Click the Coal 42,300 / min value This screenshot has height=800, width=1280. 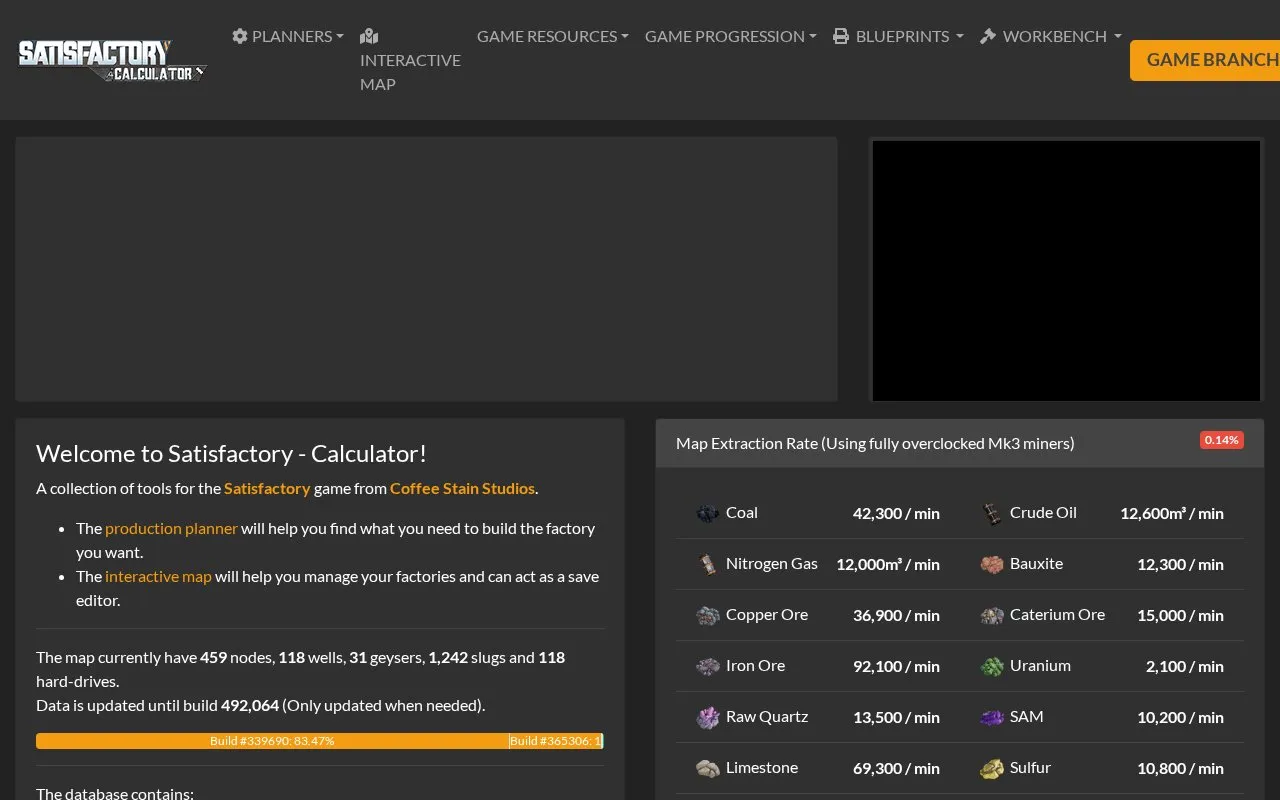[896, 513]
